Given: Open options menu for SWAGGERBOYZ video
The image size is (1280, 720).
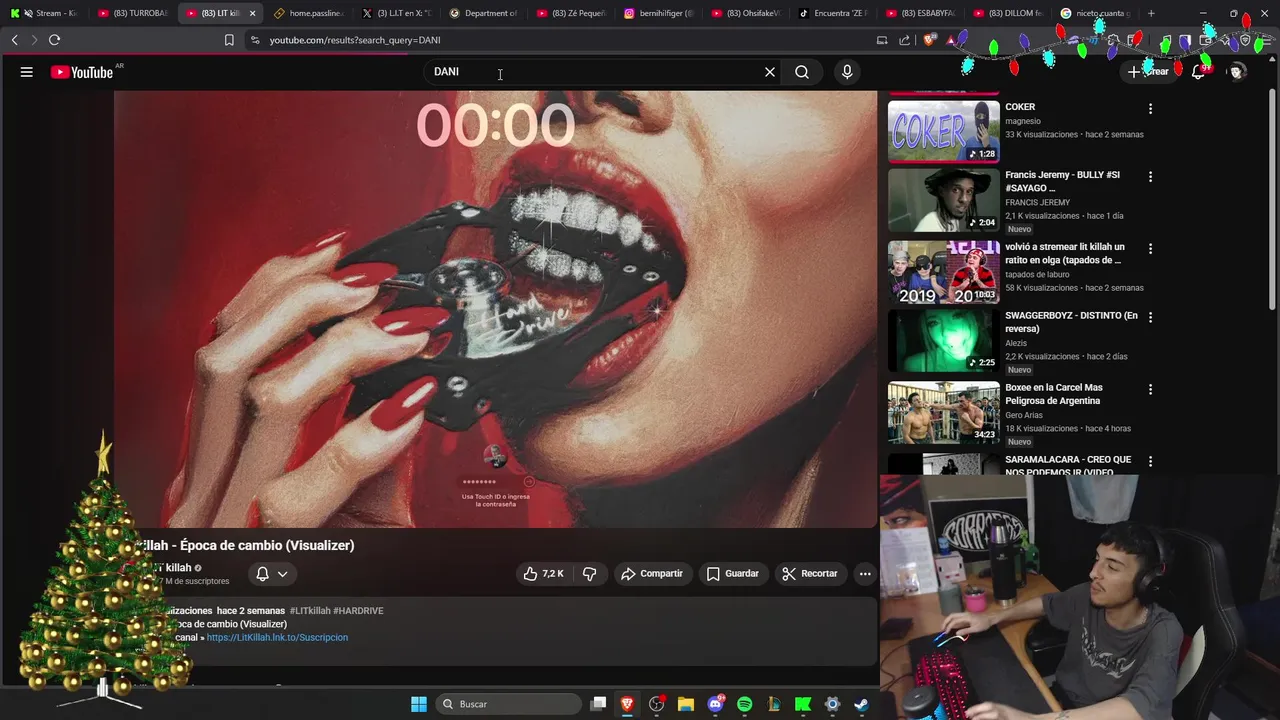Looking at the screenshot, I should (1150, 317).
